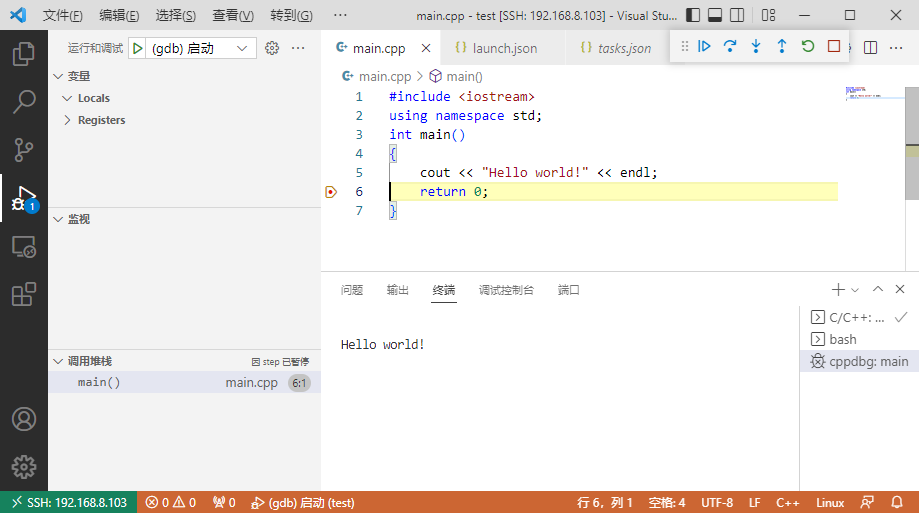
Task: Close the bottom panel
Action: (x=900, y=289)
